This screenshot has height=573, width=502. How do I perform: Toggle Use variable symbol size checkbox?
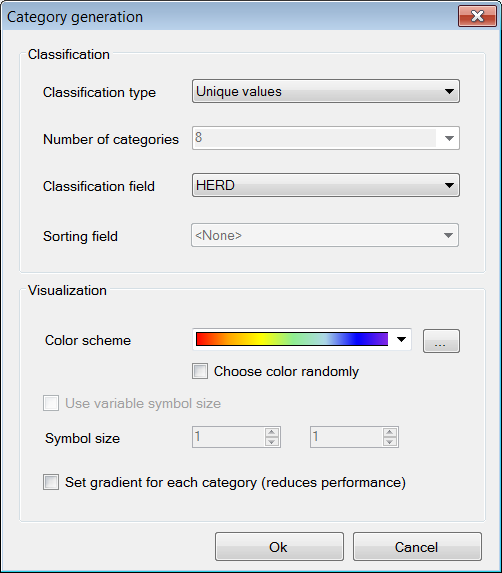[x=51, y=403]
